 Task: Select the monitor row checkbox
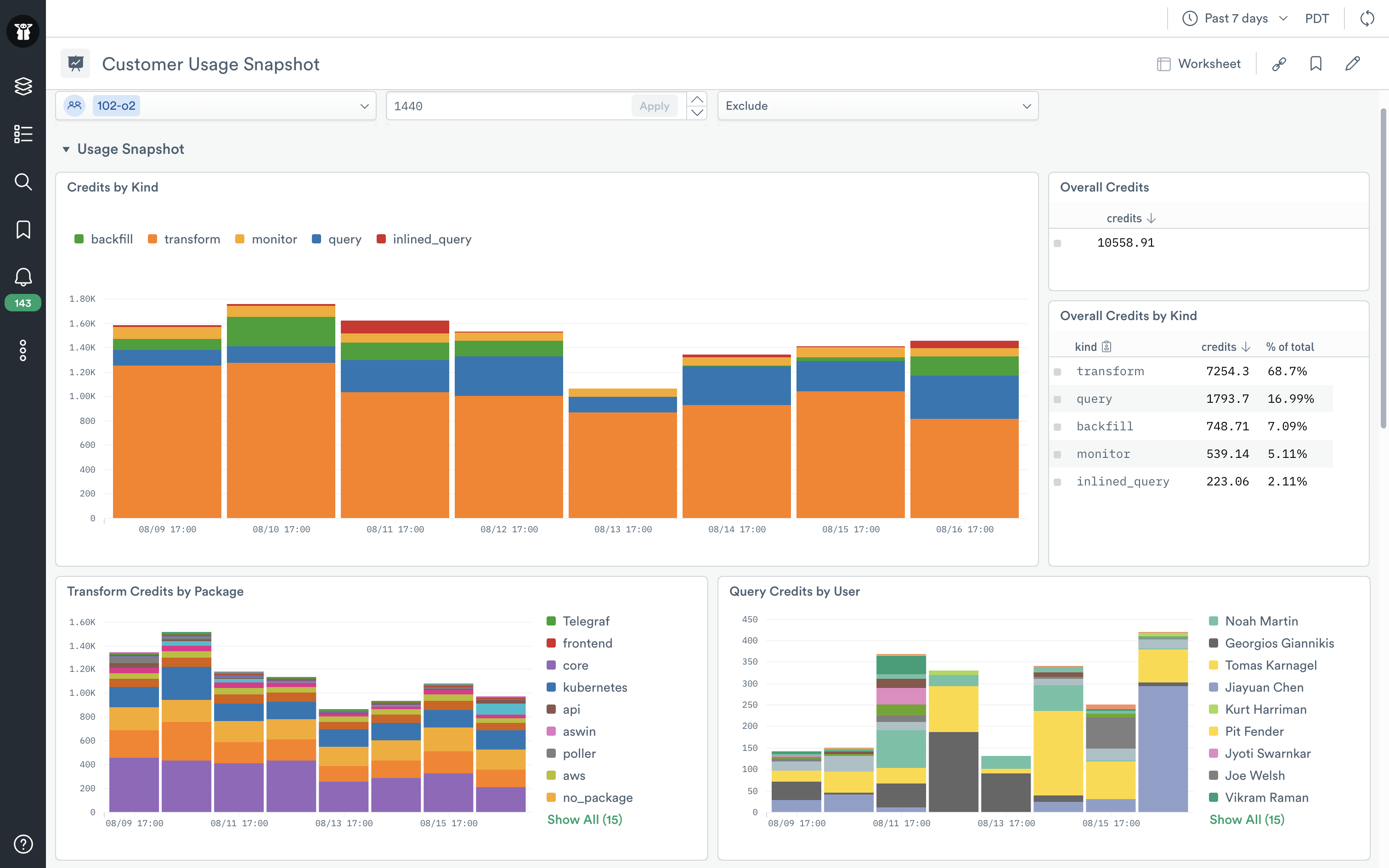tap(1057, 455)
